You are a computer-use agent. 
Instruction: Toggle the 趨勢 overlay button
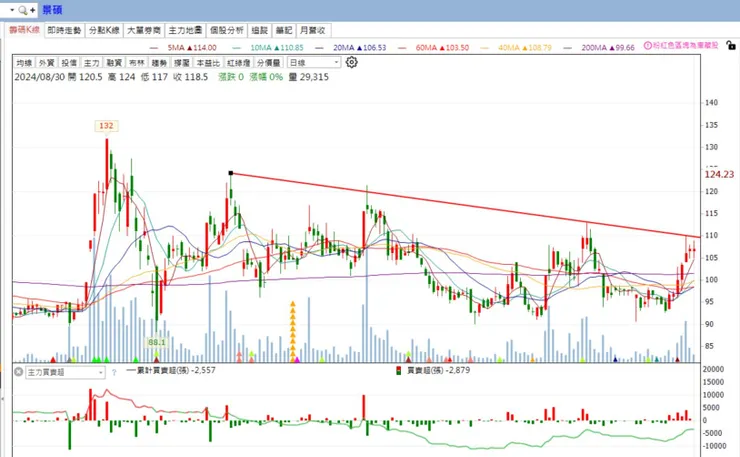point(160,62)
